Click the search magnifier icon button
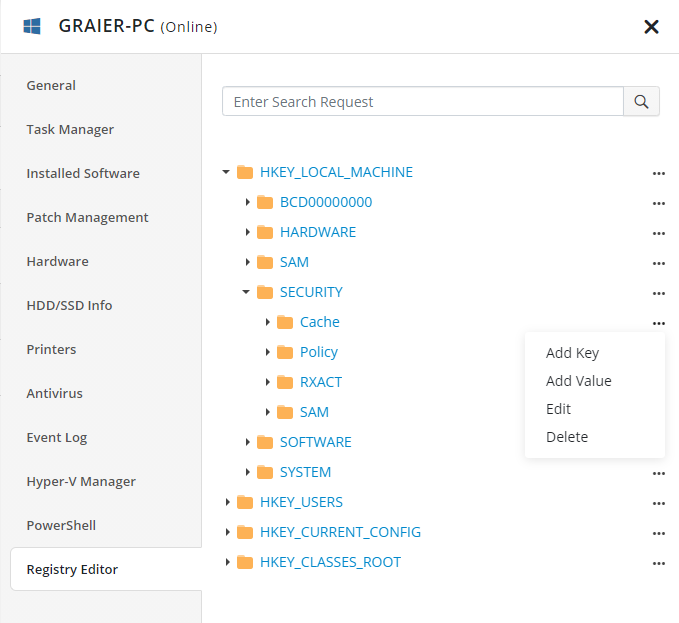The image size is (679, 623). coord(641,102)
